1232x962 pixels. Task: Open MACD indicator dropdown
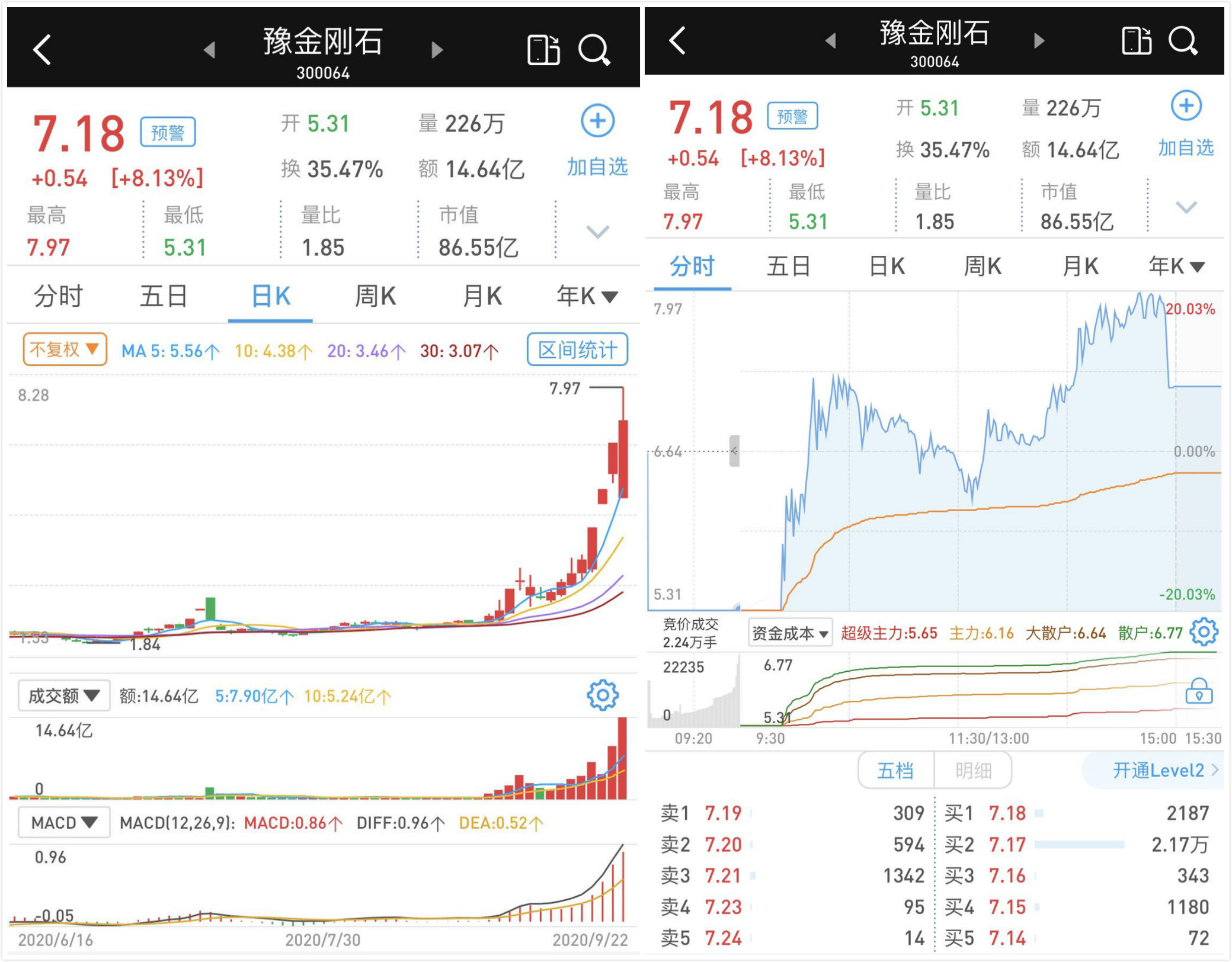64,822
